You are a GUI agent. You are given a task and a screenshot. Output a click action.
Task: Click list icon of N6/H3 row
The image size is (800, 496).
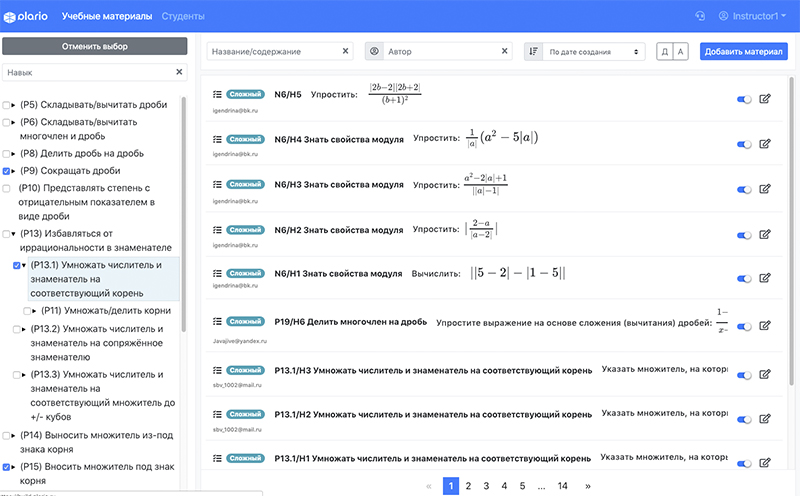(217, 184)
